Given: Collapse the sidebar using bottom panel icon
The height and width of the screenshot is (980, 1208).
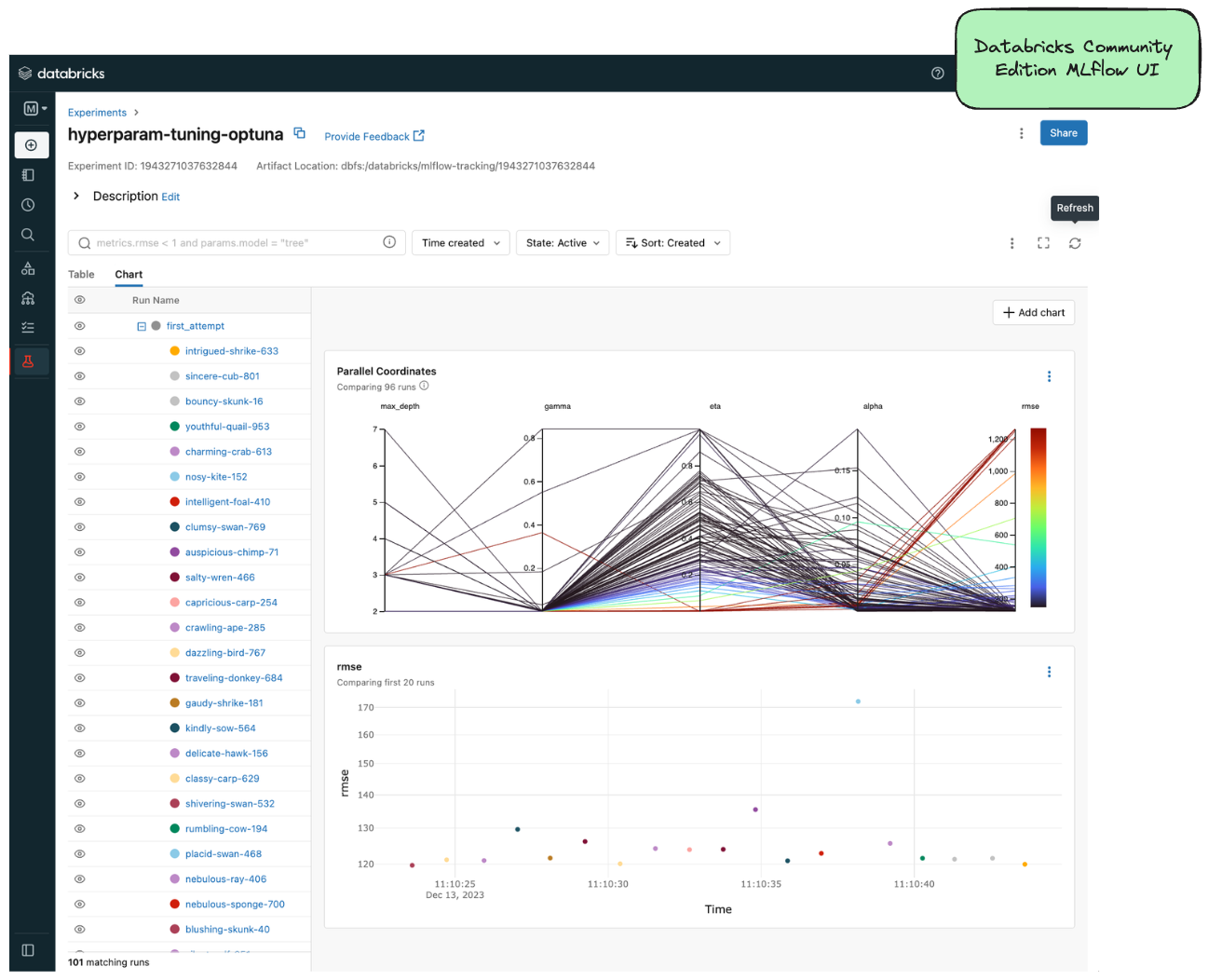Looking at the screenshot, I should [x=28, y=950].
